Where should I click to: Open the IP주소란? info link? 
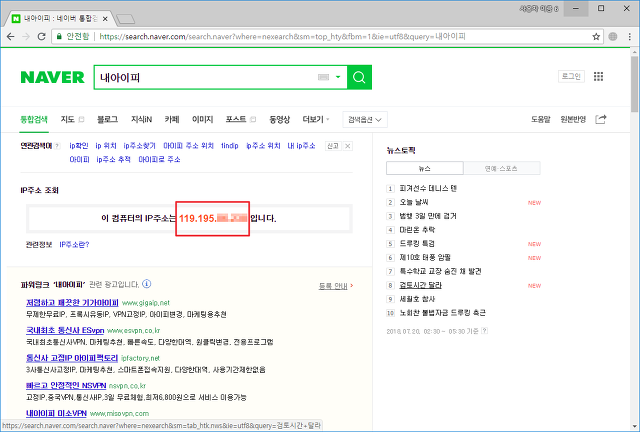click(x=74, y=245)
